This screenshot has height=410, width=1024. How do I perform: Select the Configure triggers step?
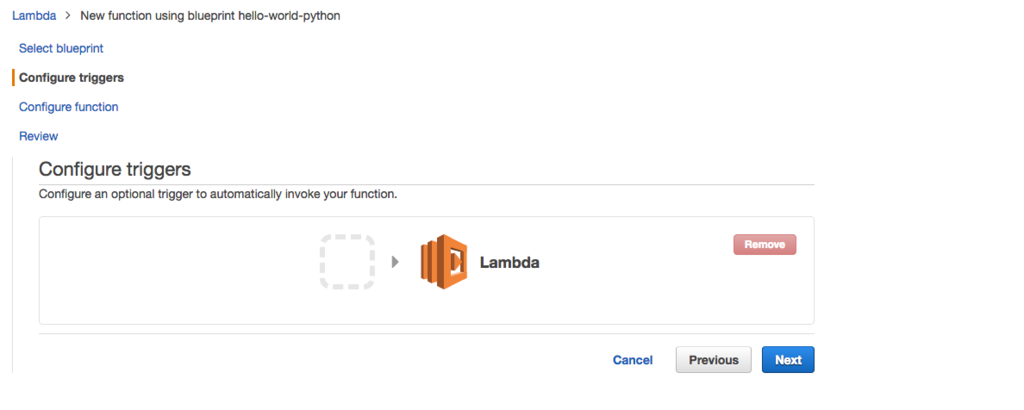(72, 78)
